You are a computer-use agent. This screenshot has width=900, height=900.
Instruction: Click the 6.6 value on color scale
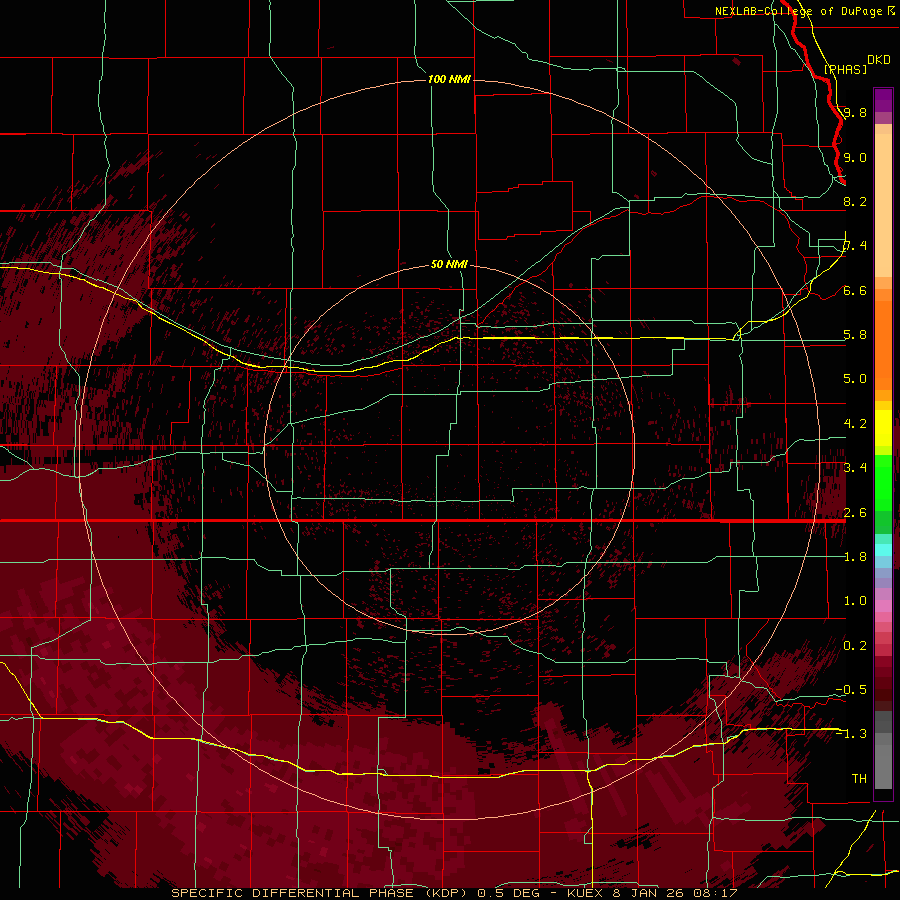[x=855, y=290]
